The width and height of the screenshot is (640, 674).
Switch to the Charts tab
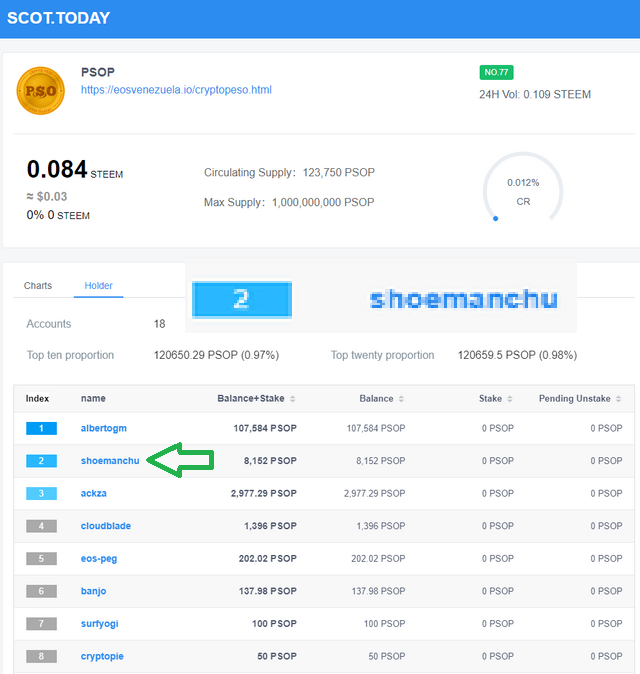38,285
